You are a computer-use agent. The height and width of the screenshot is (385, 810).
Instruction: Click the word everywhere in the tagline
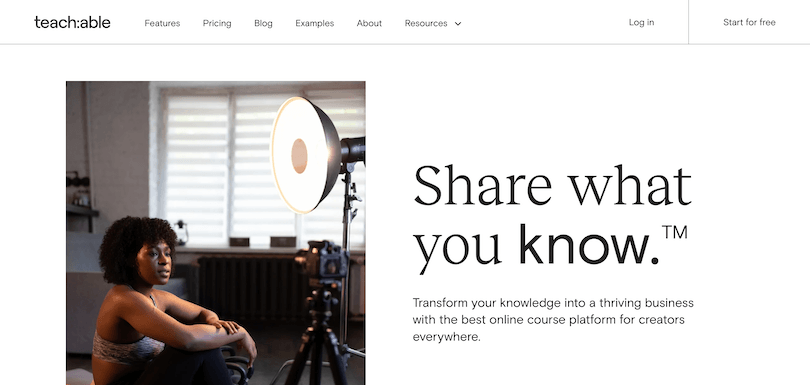coord(446,337)
